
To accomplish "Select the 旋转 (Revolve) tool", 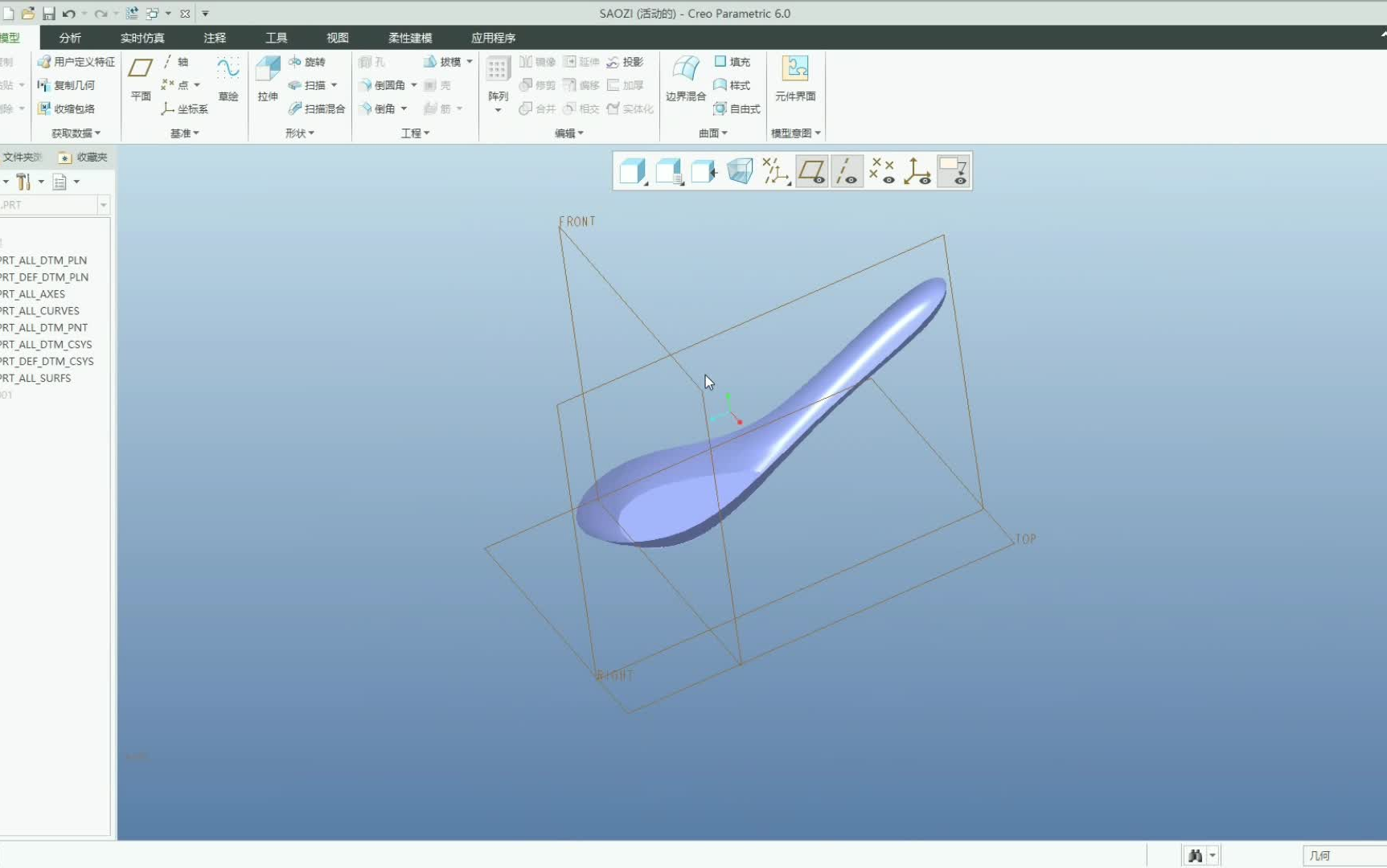I will (x=310, y=61).
